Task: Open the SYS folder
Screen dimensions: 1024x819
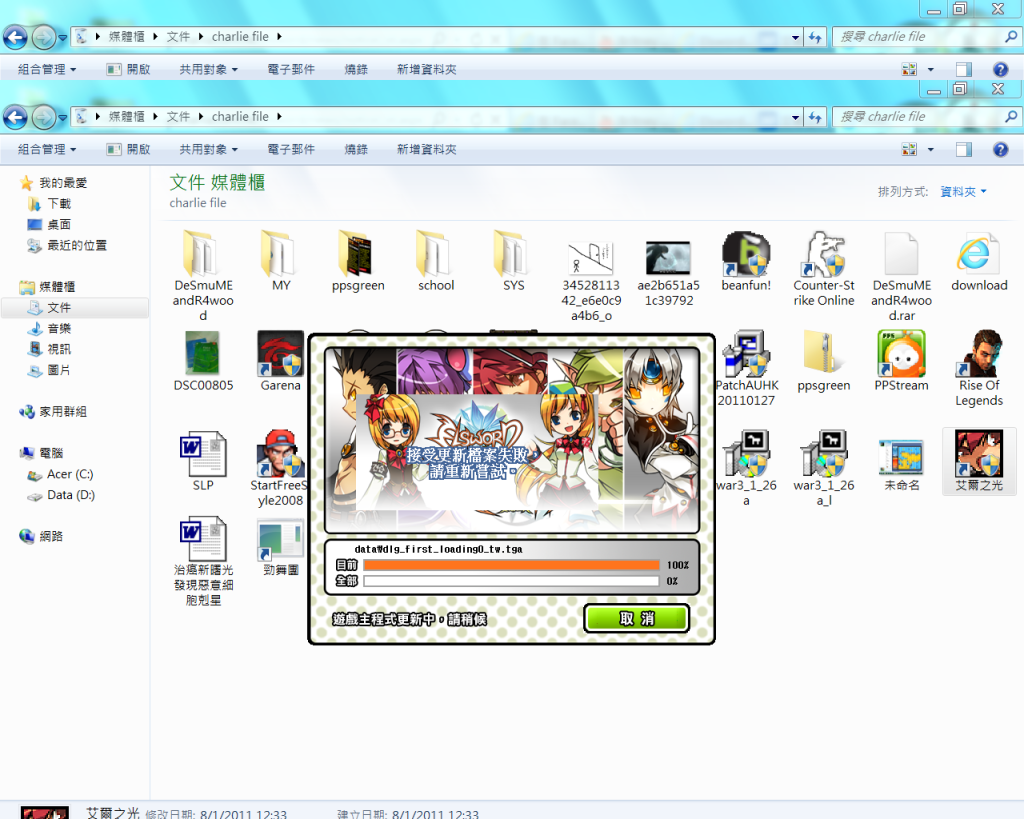Action: click(513, 261)
